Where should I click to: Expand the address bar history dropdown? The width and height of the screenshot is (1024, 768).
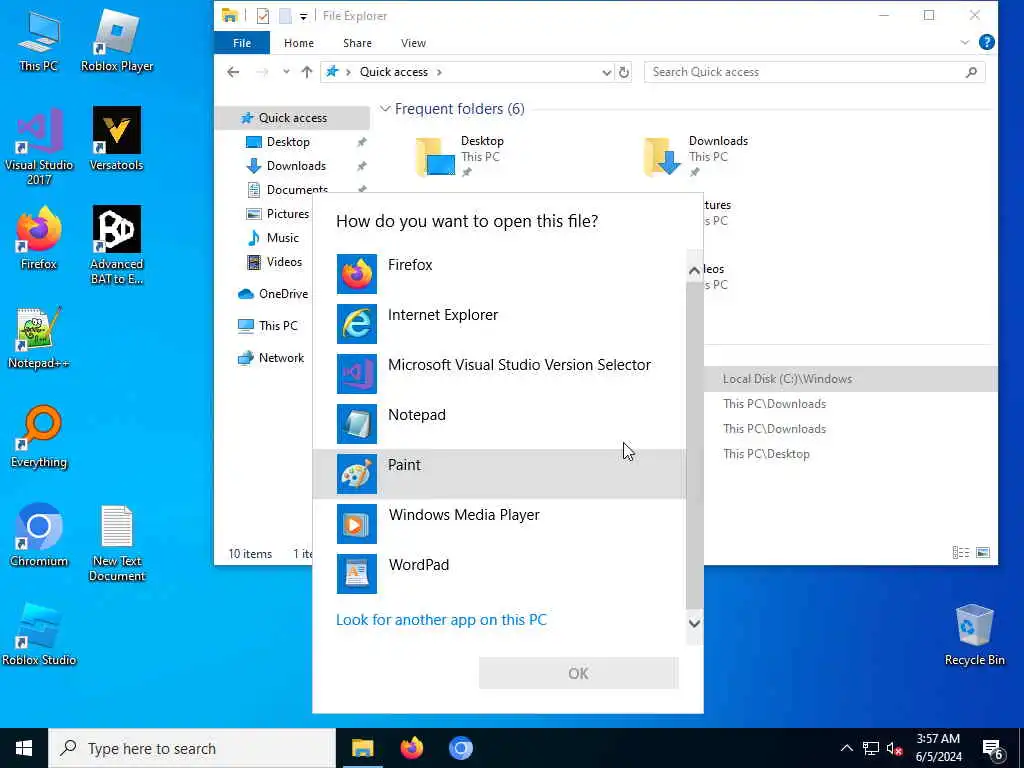point(606,72)
